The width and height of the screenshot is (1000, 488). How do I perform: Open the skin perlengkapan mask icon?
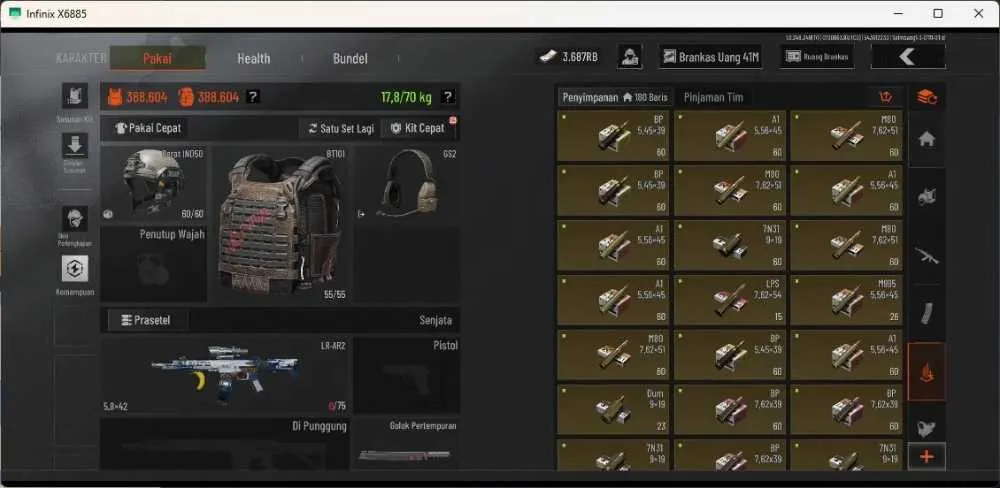click(x=75, y=219)
